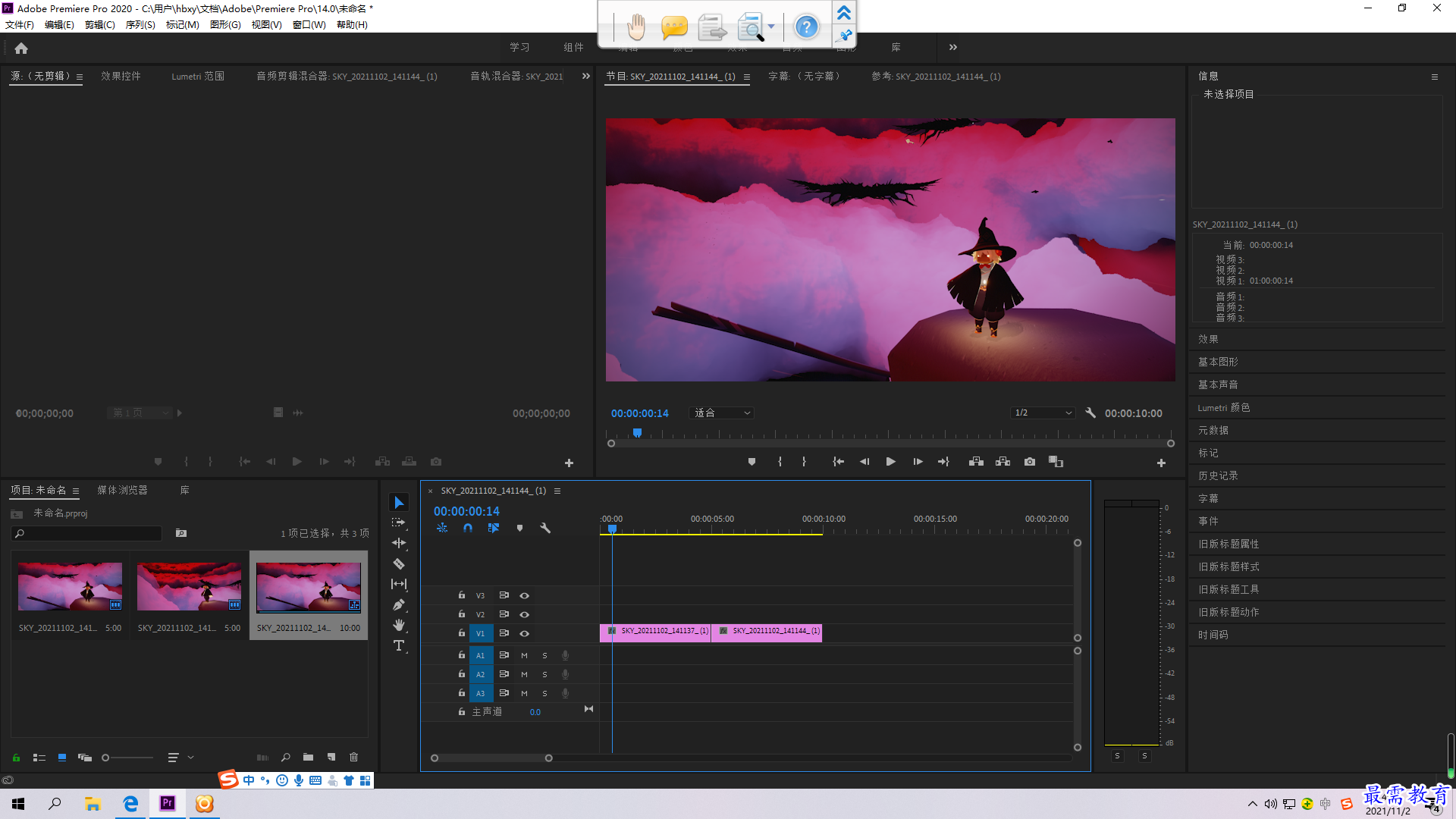Switch Project panel to list view
Image resolution: width=1456 pixels, height=819 pixels.
coord(39,758)
